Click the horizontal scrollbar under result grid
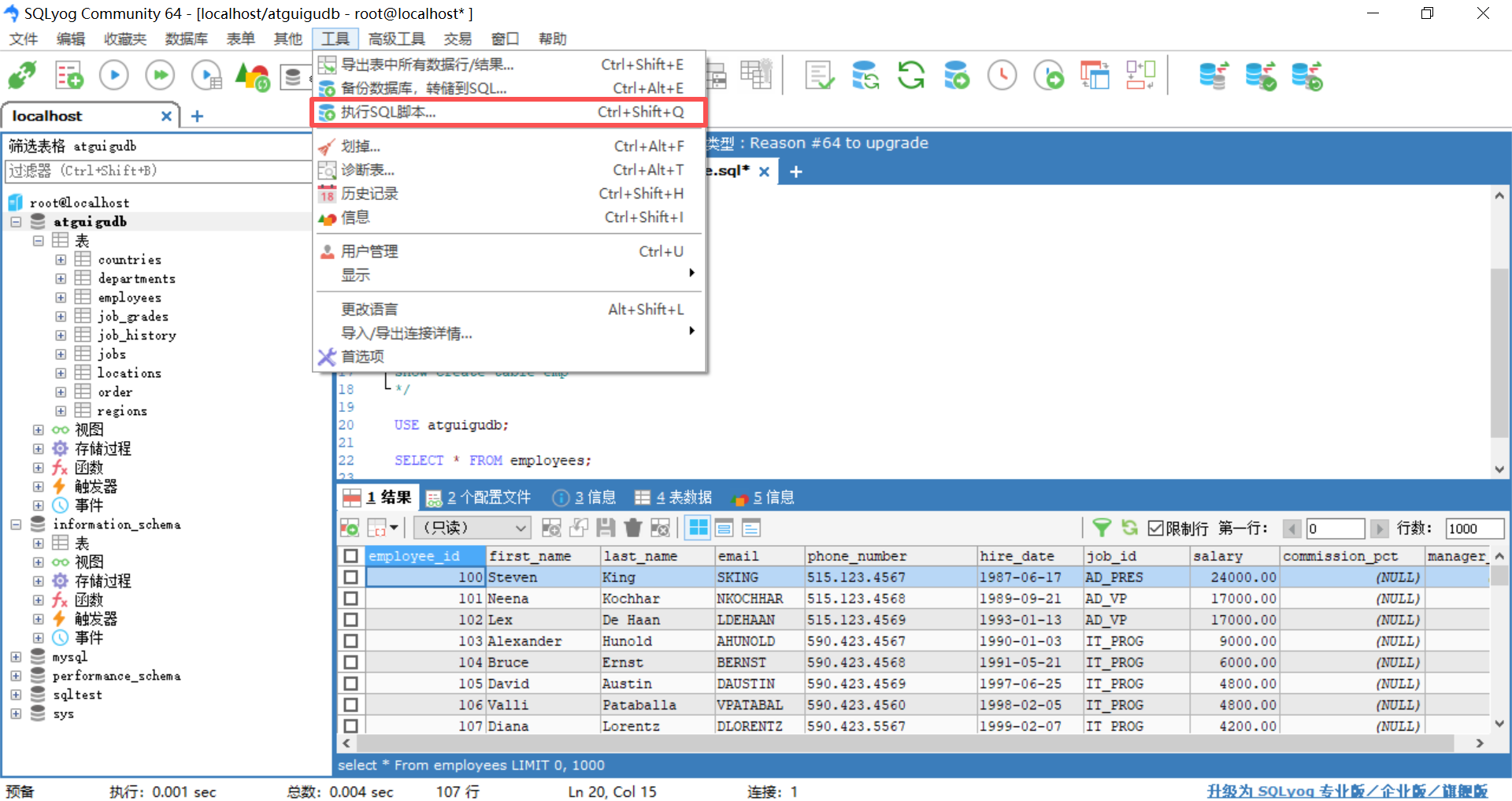 tap(905, 743)
